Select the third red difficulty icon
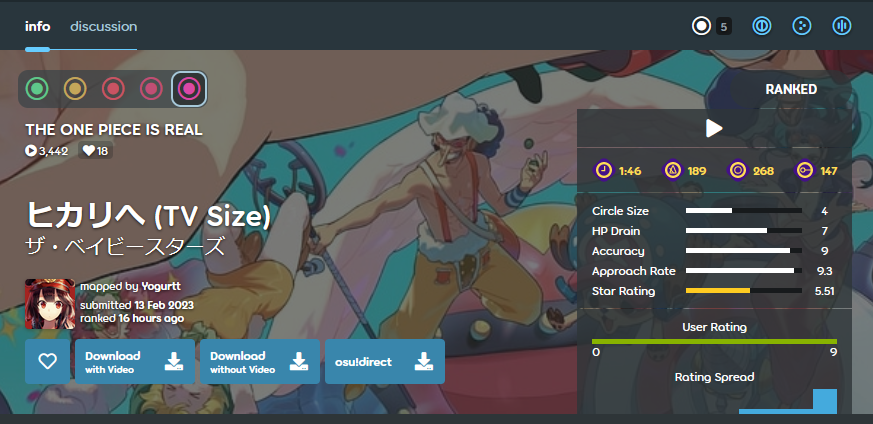This screenshot has height=424, width=873. (113, 88)
